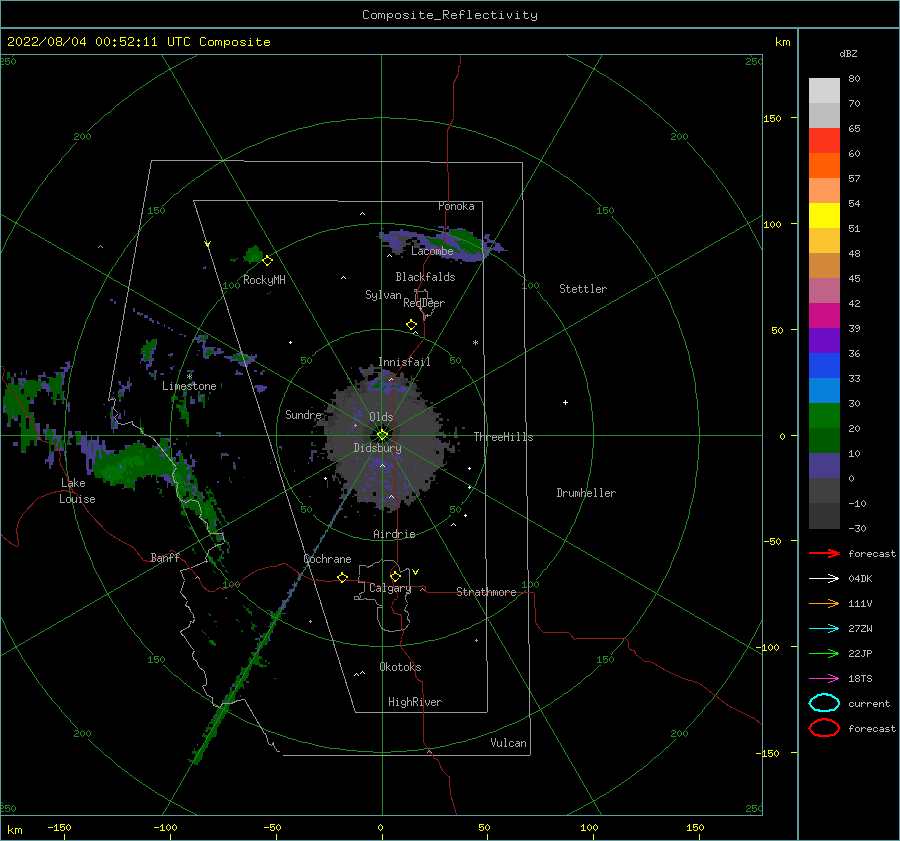Select yellow diamond marker beside RockyMH
The width and height of the screenshot is (900, 841).
coord(267,260)
